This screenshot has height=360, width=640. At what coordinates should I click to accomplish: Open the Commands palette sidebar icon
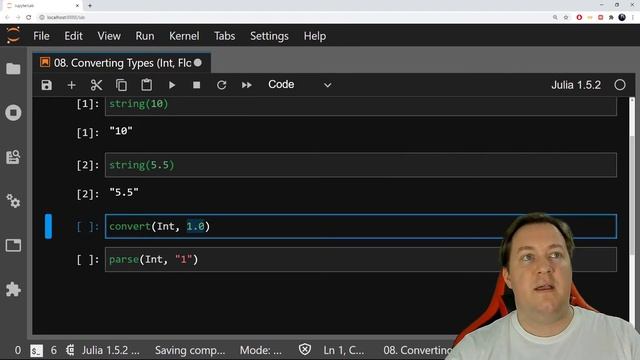(x=13, y=157)
